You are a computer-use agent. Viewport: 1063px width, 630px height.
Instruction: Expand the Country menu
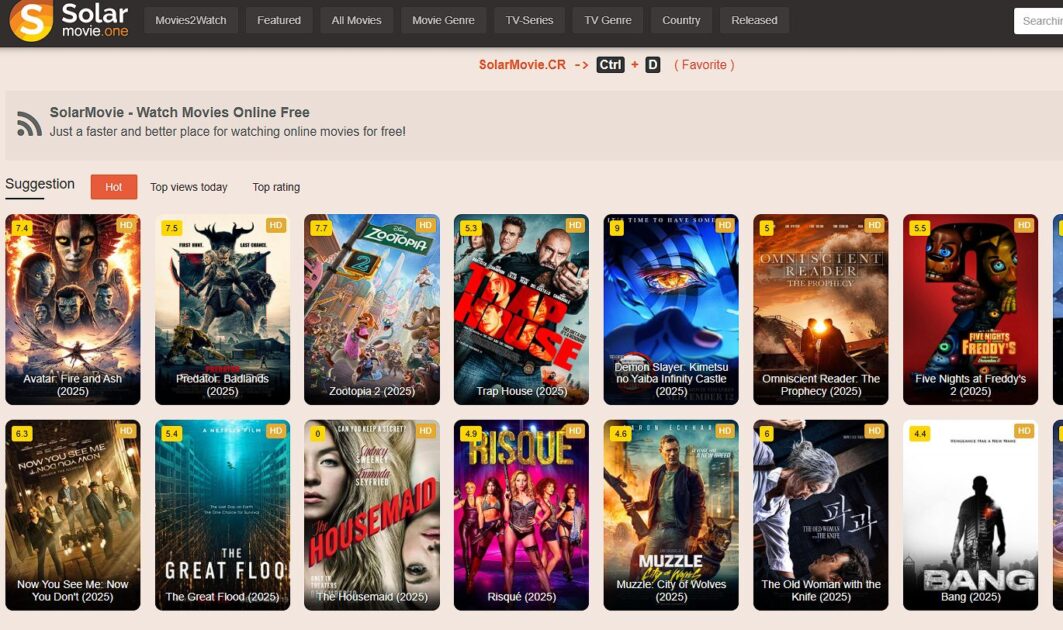pos(681,20)
